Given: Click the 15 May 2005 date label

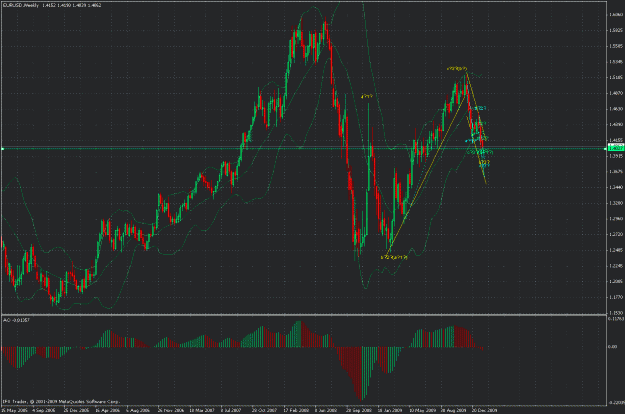Looking at the screenshot, I should [14, 410].
